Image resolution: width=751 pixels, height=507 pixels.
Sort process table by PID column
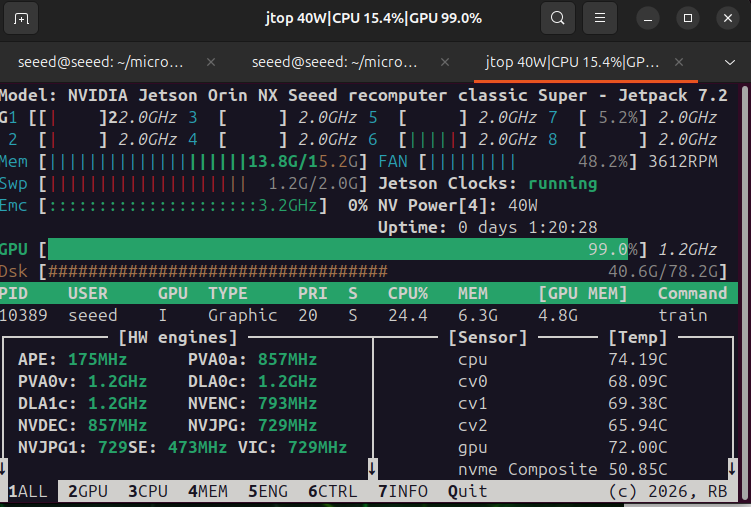point(14,293)
